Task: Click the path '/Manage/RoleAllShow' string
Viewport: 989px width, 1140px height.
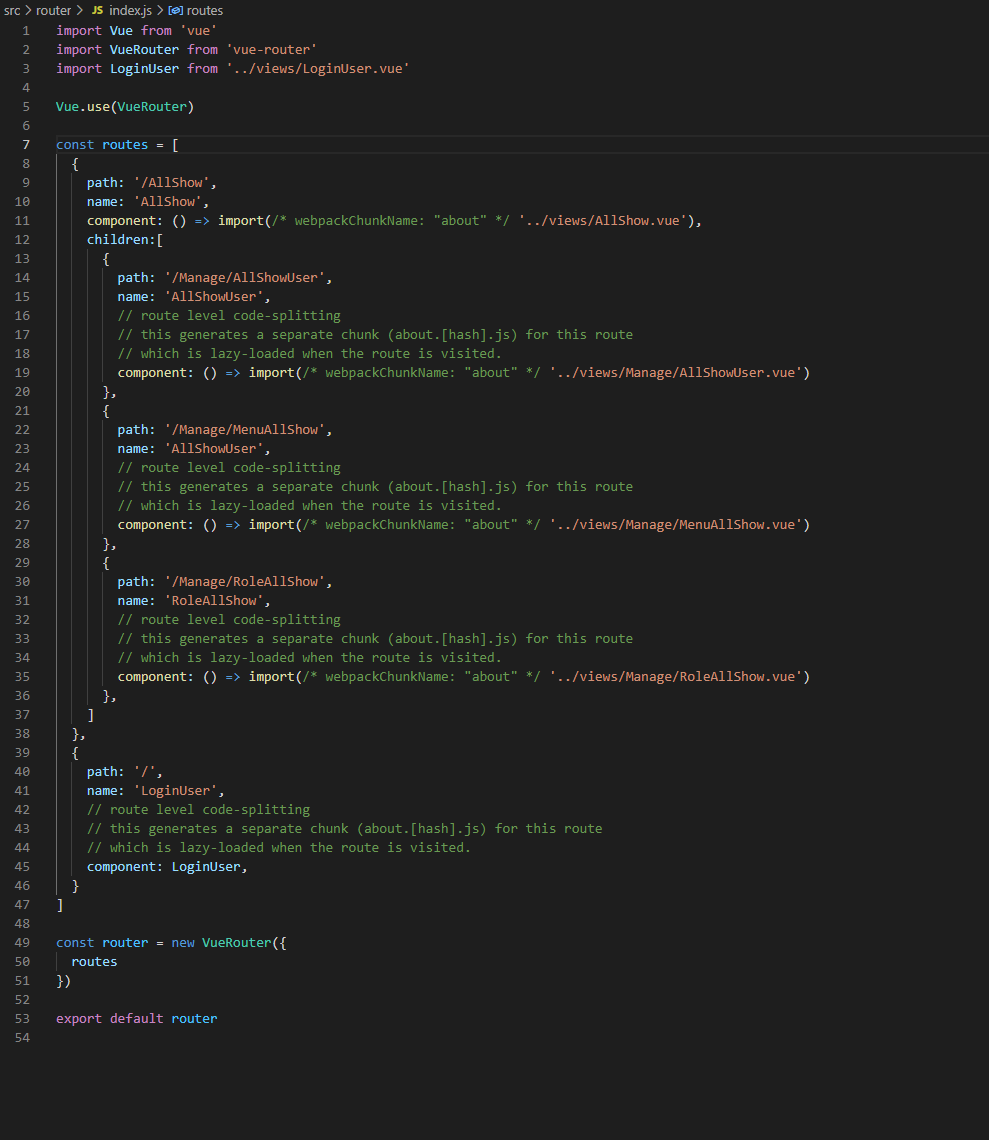Action: pyautogui.click(x=245, y=582)
